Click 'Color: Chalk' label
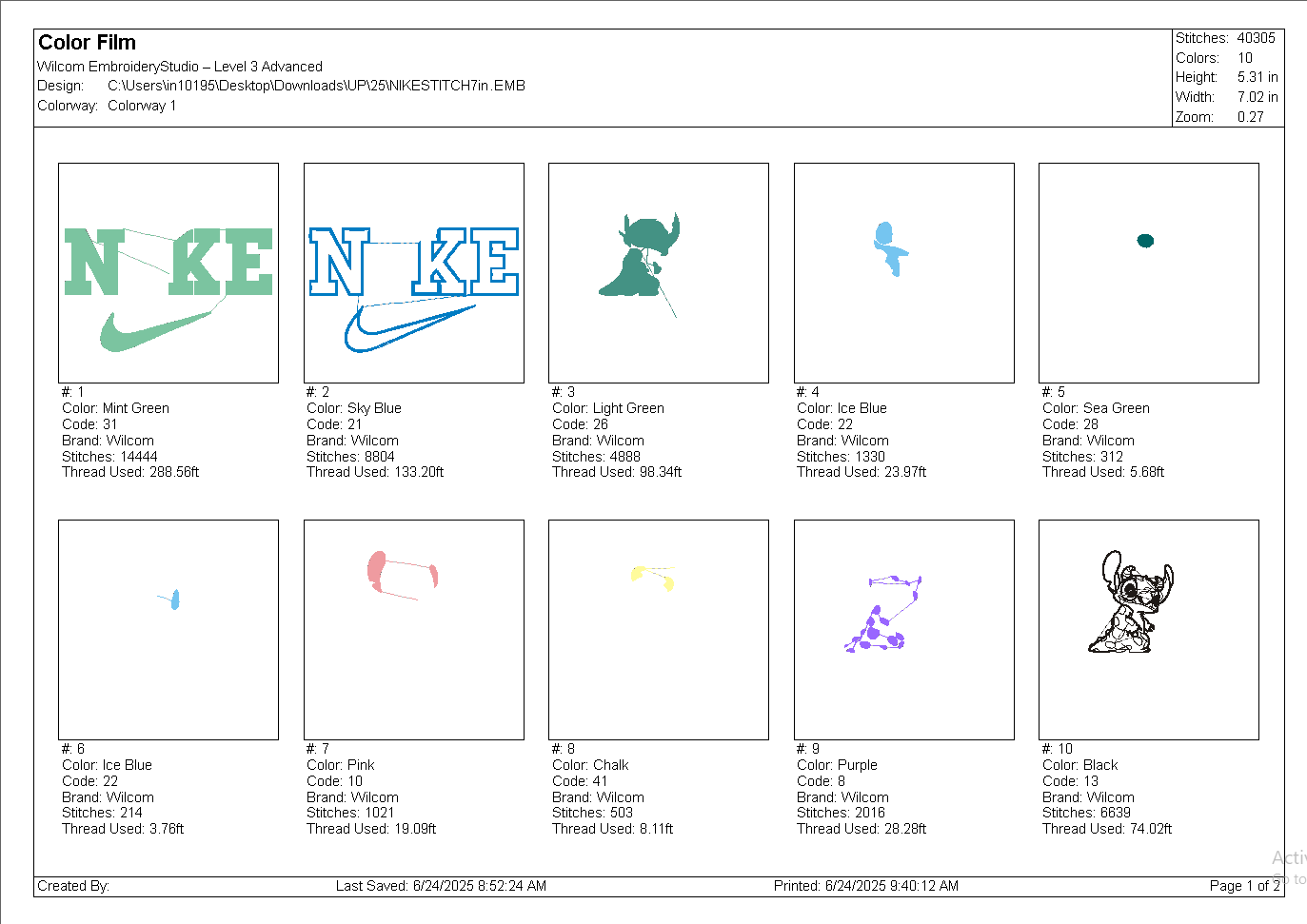The height and width of the screenshot is (924, 1307). click(x=590, y=765)
